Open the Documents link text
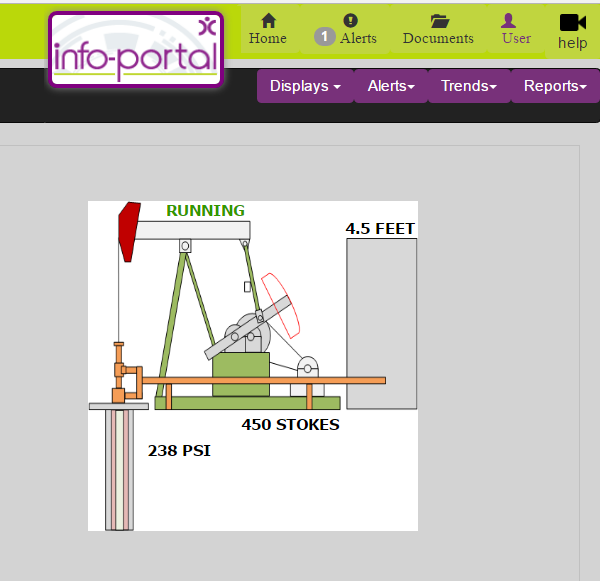The height and width of the screenshot is (581, 600). [438, 38]
